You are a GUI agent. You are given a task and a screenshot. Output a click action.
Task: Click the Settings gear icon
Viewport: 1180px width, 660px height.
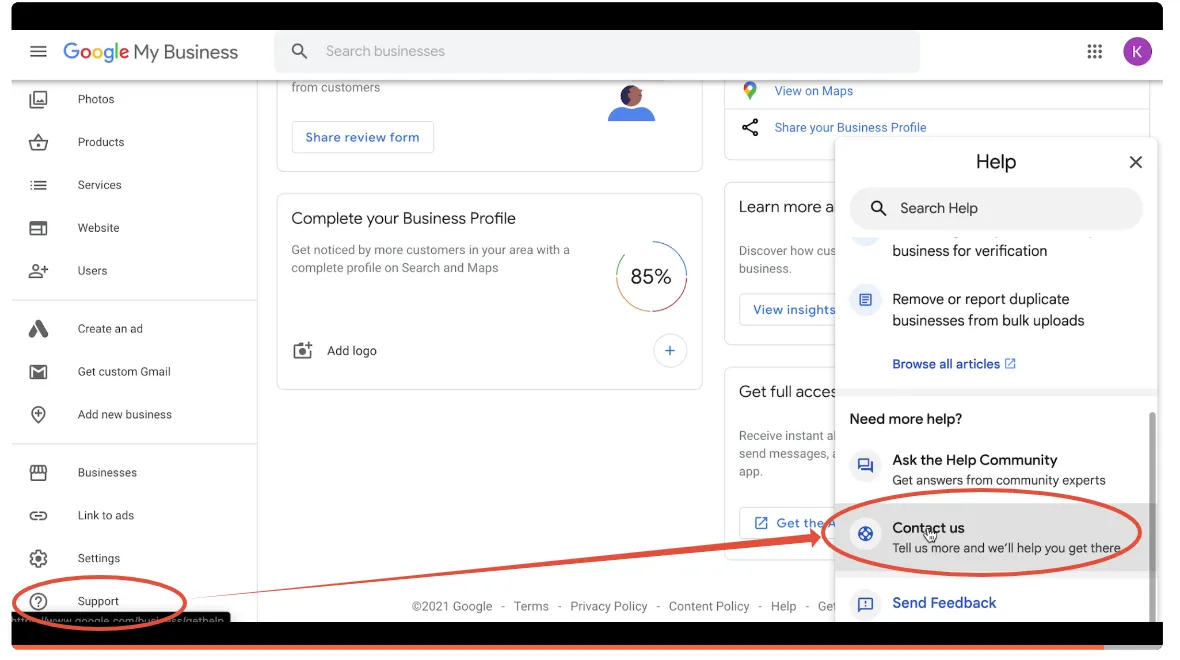click(x=38, y=558)
